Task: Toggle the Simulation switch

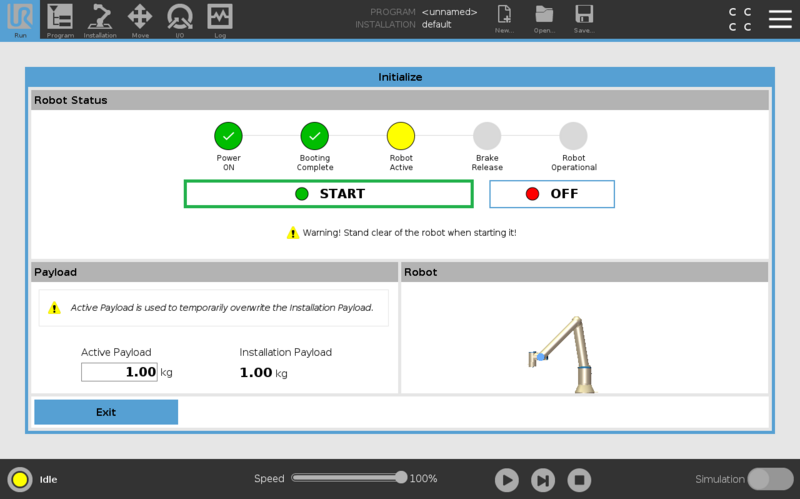Action: 770,479
